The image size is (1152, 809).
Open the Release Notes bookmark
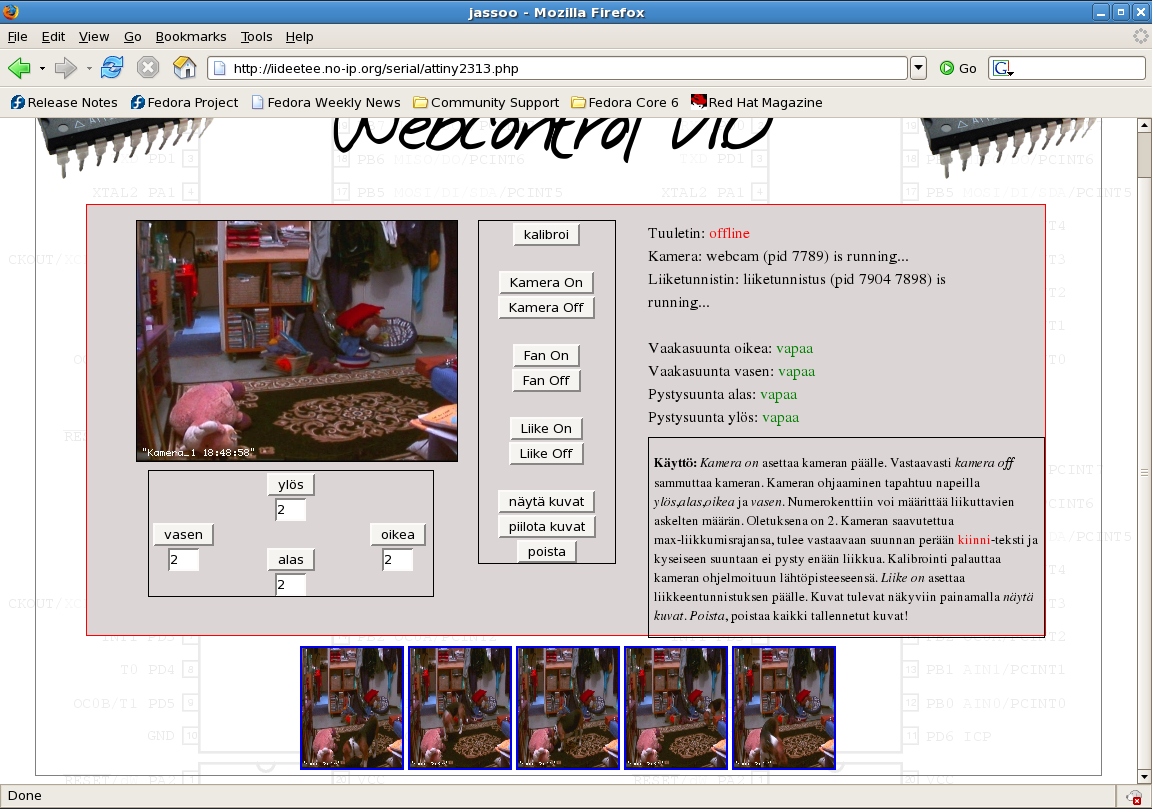click(x=64, y=102)
